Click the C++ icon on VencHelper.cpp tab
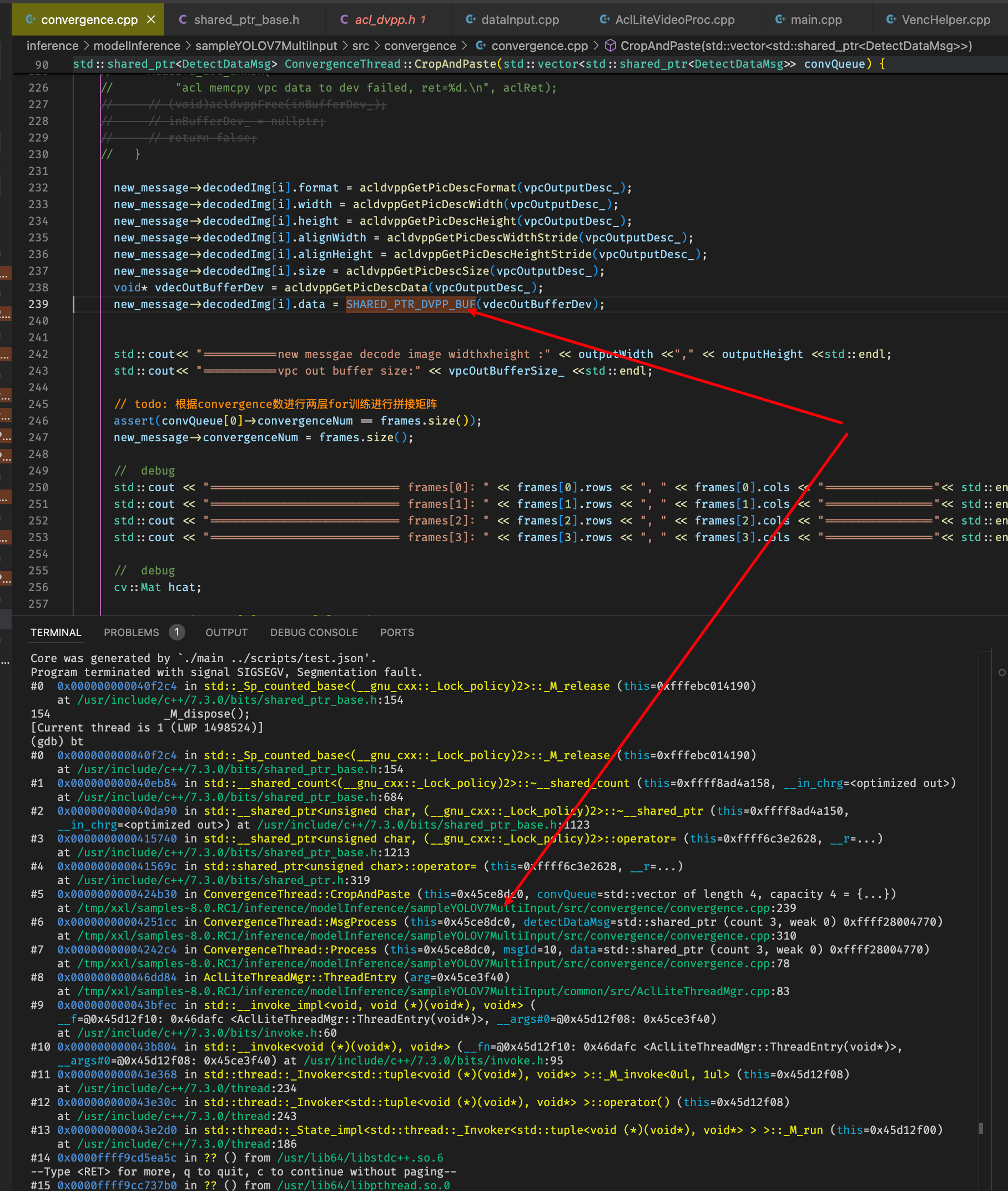Viewport: 1008px width, 1191px height. 891,19
